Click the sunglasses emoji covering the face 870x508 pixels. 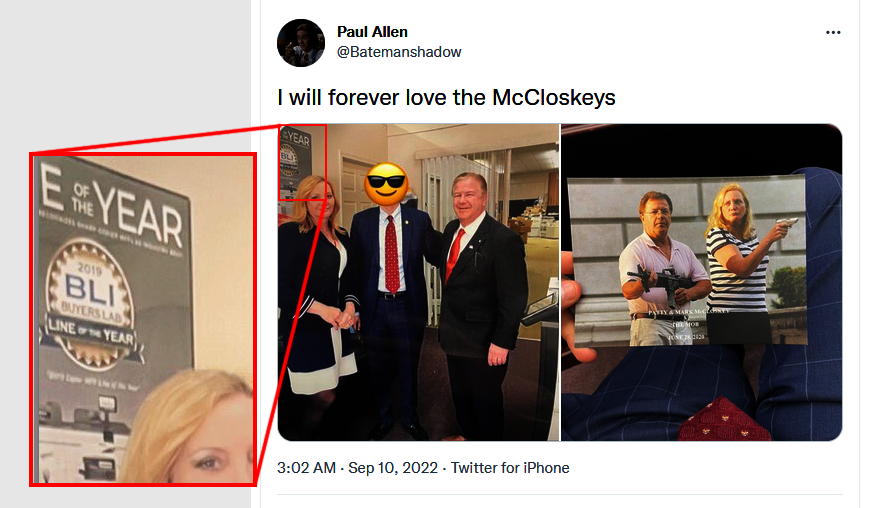click(387, 182)
